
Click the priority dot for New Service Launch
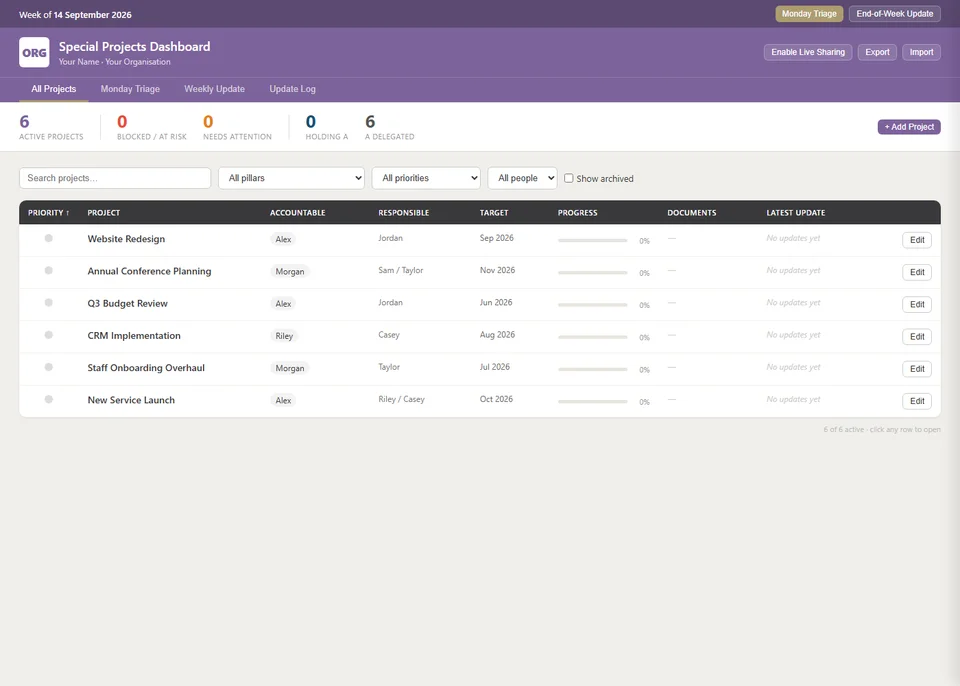pos(48,399)
